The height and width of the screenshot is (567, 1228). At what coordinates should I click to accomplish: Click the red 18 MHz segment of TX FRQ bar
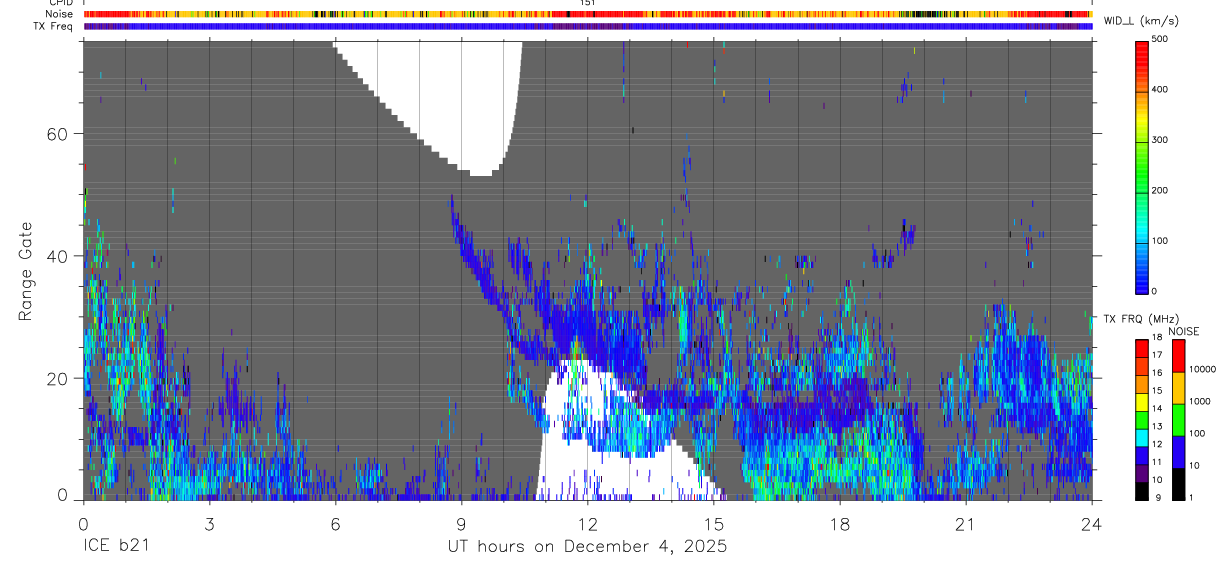pos(1142,348)
